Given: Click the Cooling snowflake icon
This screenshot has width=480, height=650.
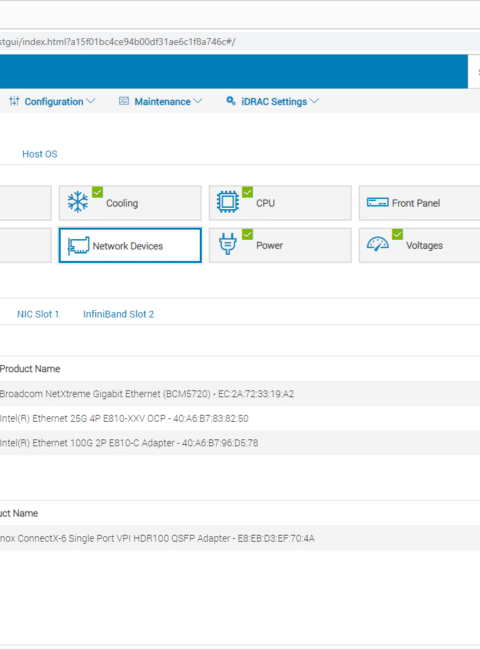Looking at the screenshot, I should click(78, 202).
